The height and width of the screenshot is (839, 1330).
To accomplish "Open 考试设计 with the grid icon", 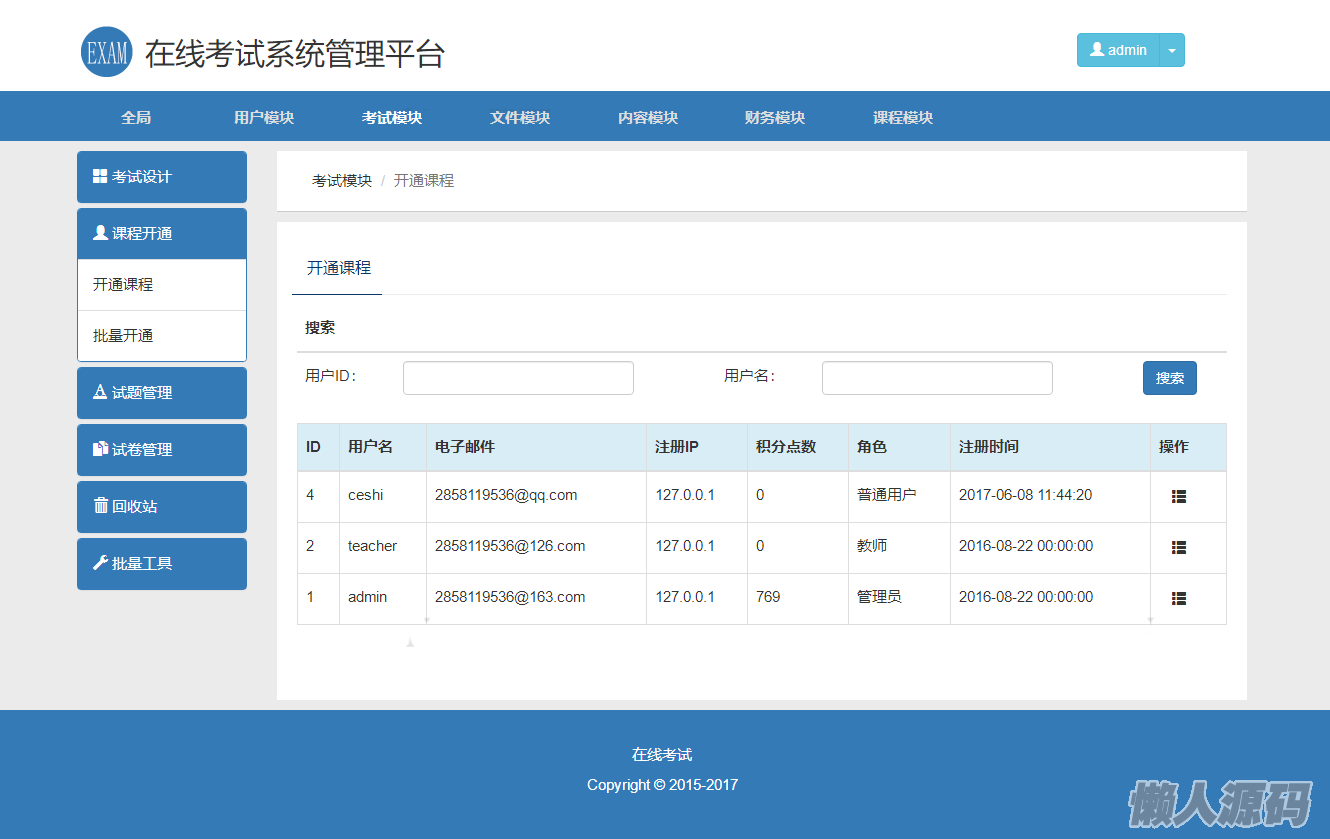I will pyautogui.click(x=161, y=177).
